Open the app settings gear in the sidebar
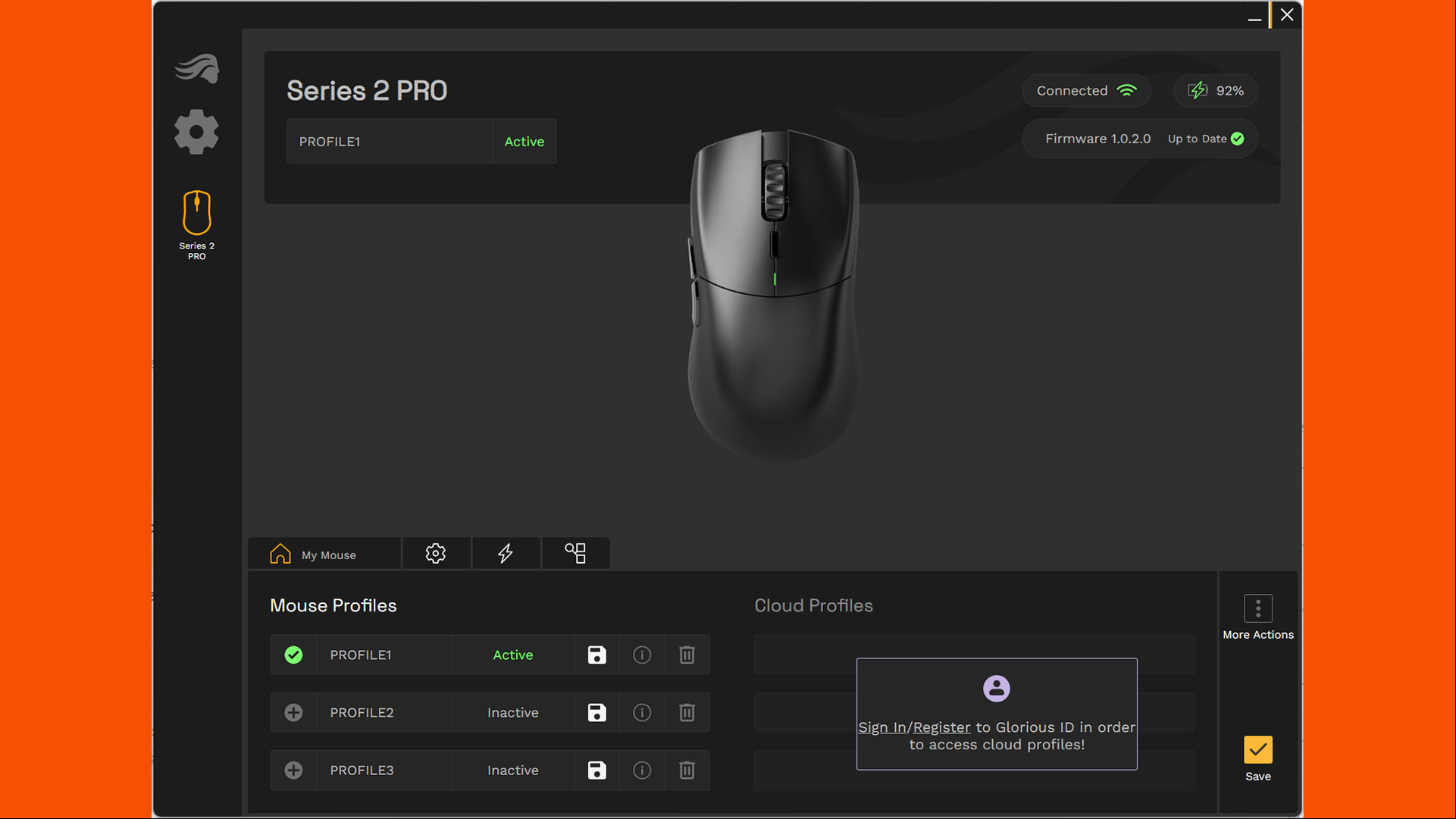The width and height of the screenshot is (1456, 819). point(196,132)
